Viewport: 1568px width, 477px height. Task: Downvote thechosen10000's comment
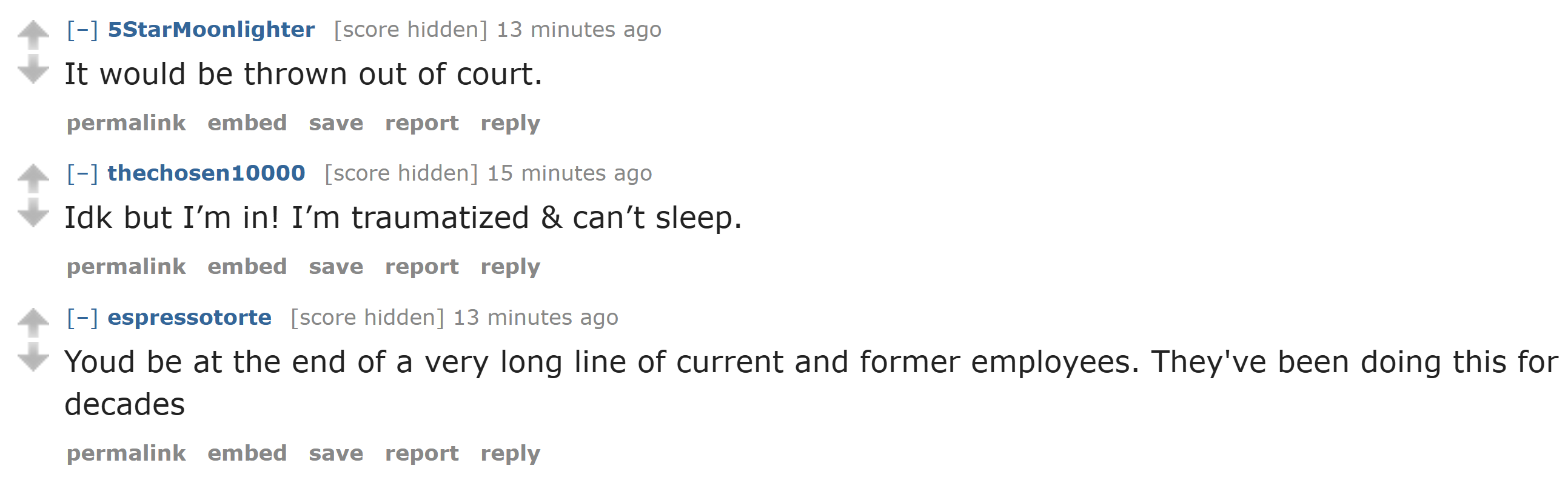pos(33,212)
